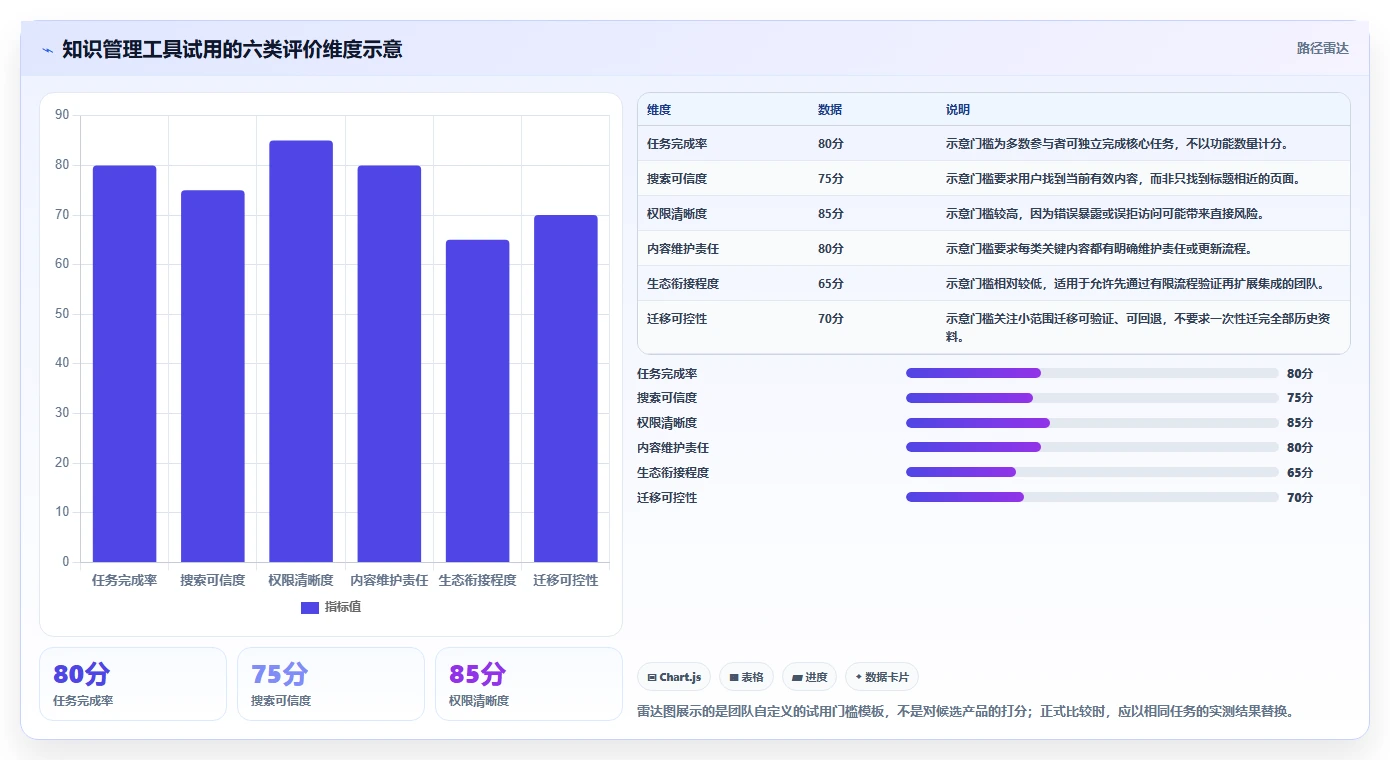The width and height of the screenshot is (1390, 760).
Task: Click the 90 y-axis tick label
Action: coord(62,115)
